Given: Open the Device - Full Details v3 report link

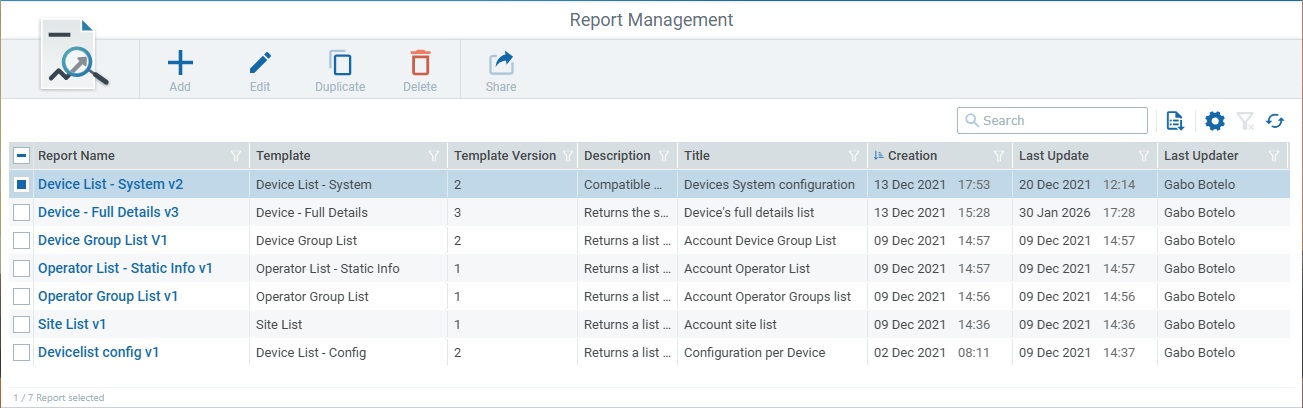Looking at the screenshot, I should pos(108,212).
